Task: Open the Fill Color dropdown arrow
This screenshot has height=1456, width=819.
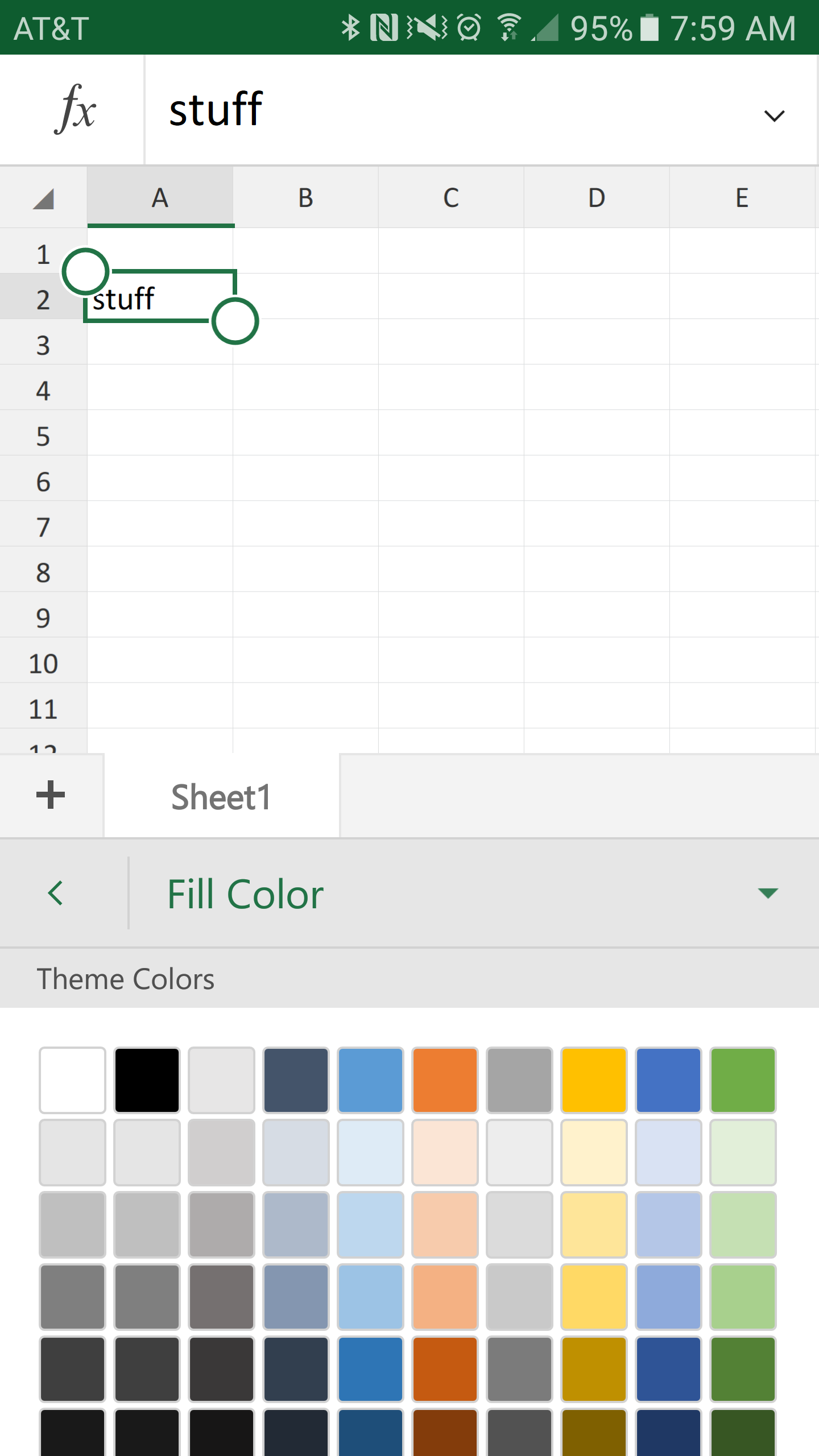Action: (768, 893)
